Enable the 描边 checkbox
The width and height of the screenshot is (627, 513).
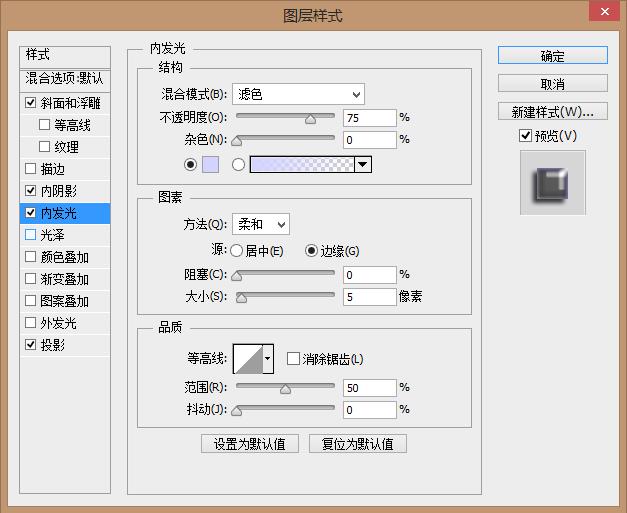(x=30, y=169)
